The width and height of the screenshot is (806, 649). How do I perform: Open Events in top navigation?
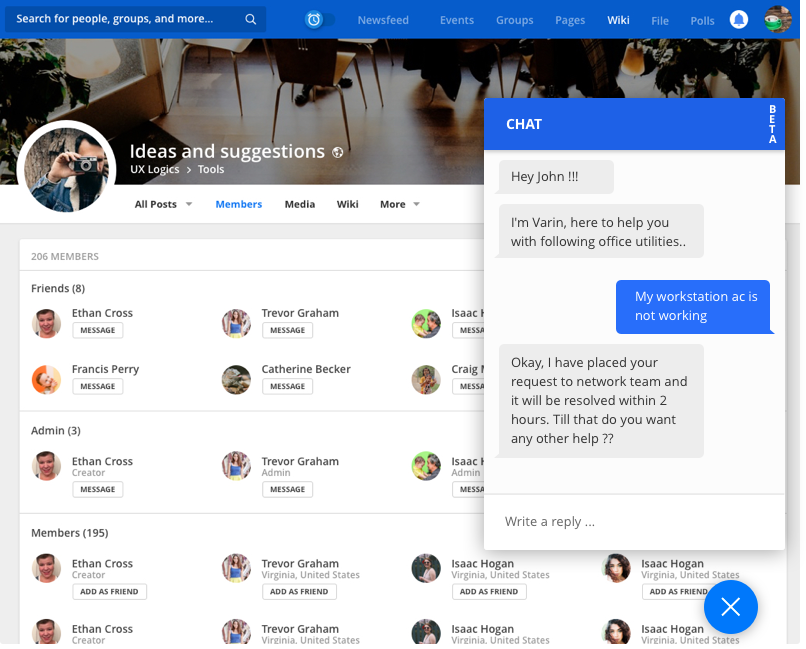(456, 20)
